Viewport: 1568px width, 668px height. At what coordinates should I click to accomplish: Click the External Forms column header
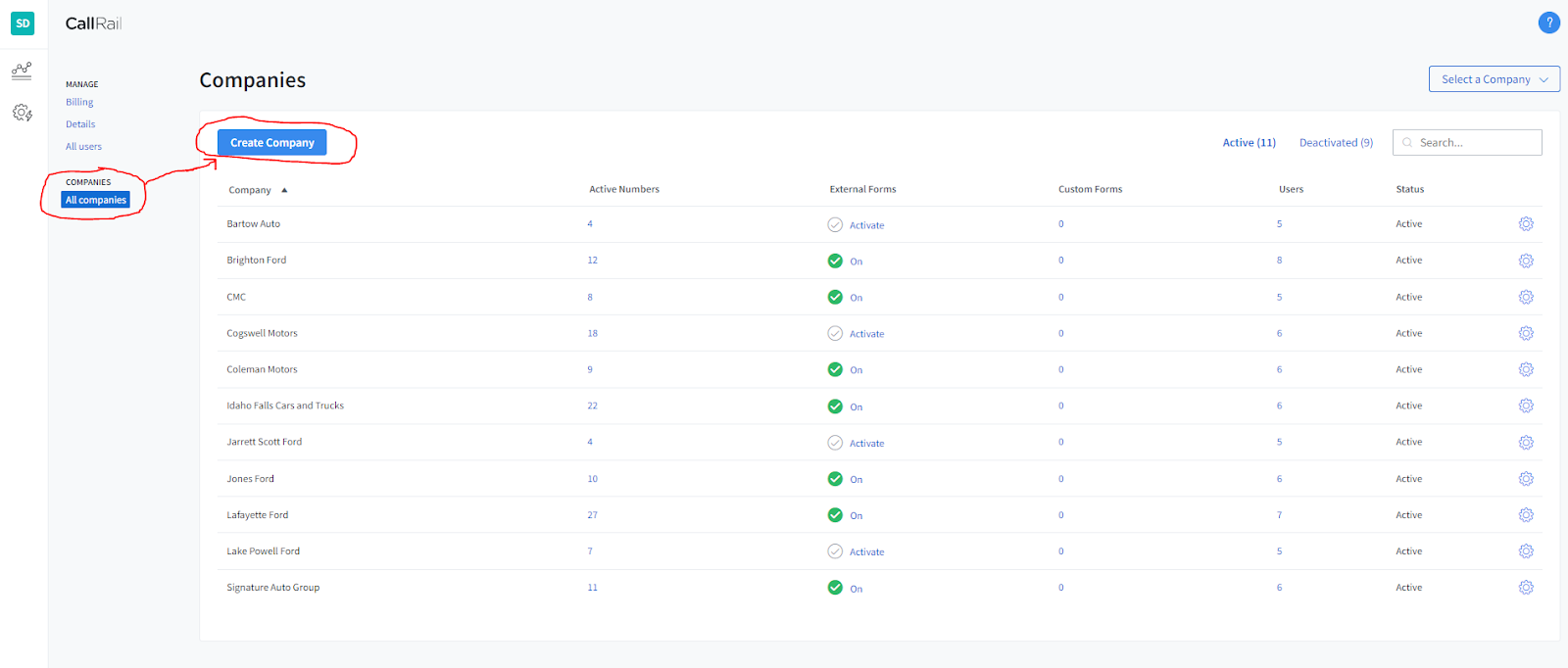click(862, 189)
